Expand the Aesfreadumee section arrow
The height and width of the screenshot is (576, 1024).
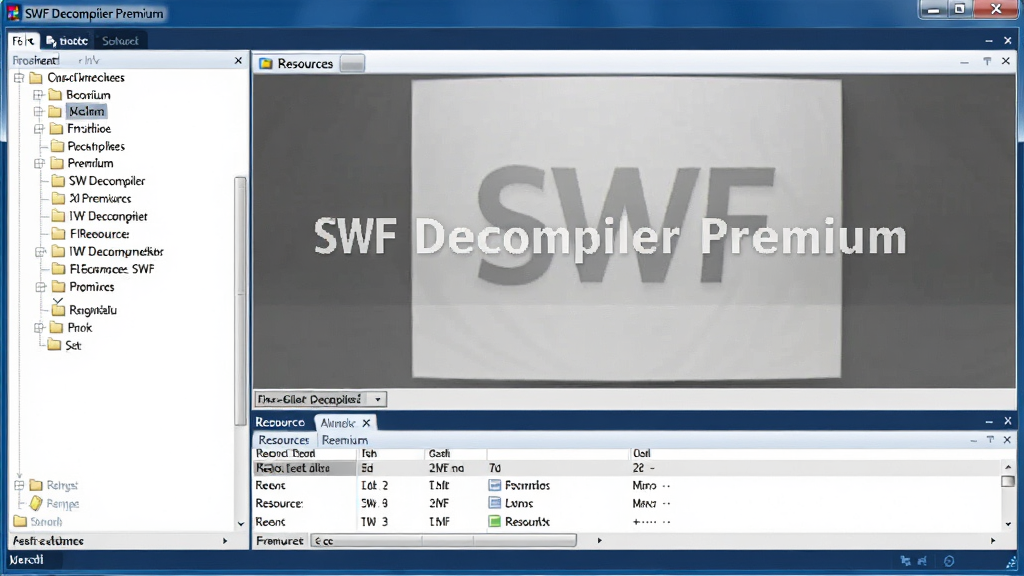click(x=225, y=541)
